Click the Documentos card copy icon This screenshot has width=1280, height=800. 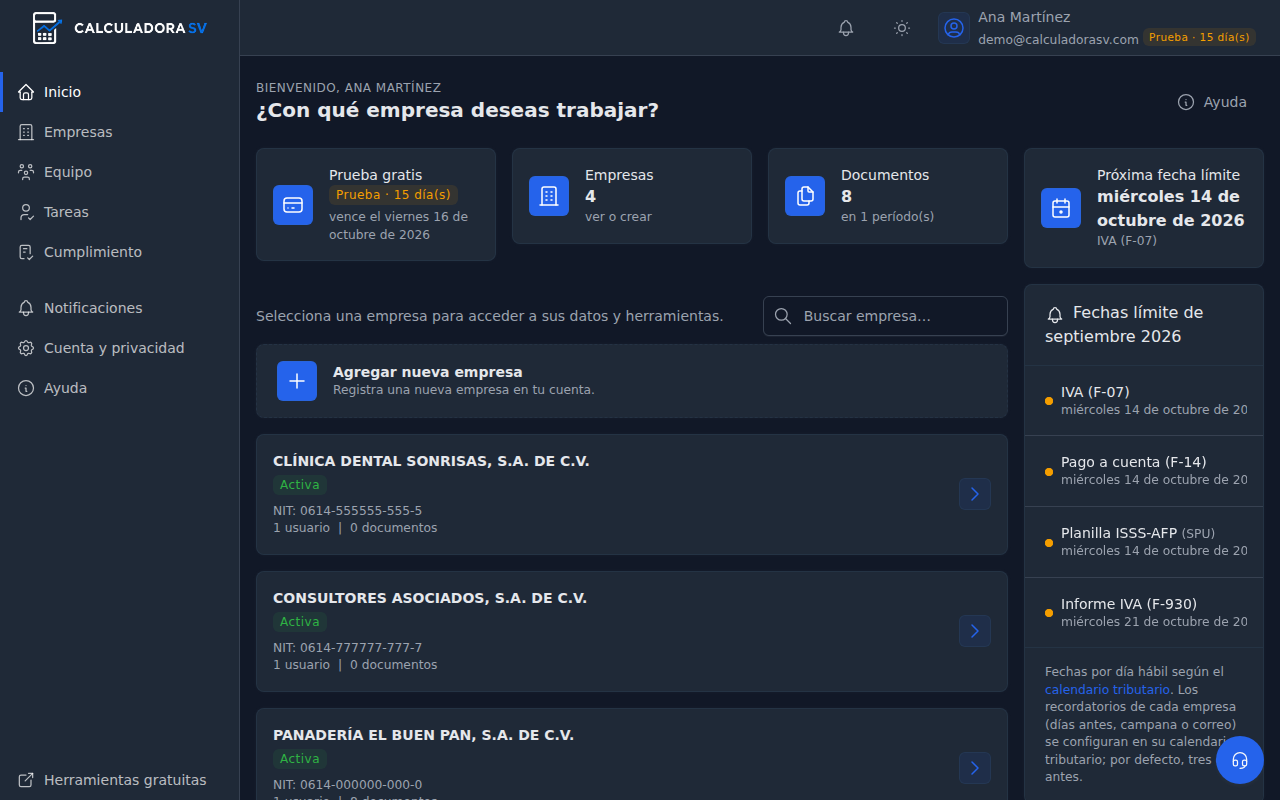coord(805,196)
